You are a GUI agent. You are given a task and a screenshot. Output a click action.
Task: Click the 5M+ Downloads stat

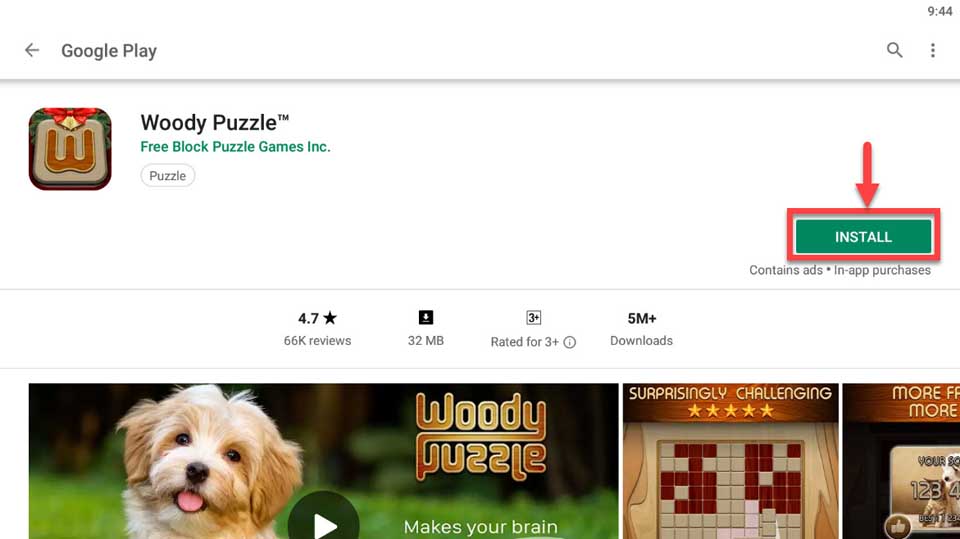(641, 329)
